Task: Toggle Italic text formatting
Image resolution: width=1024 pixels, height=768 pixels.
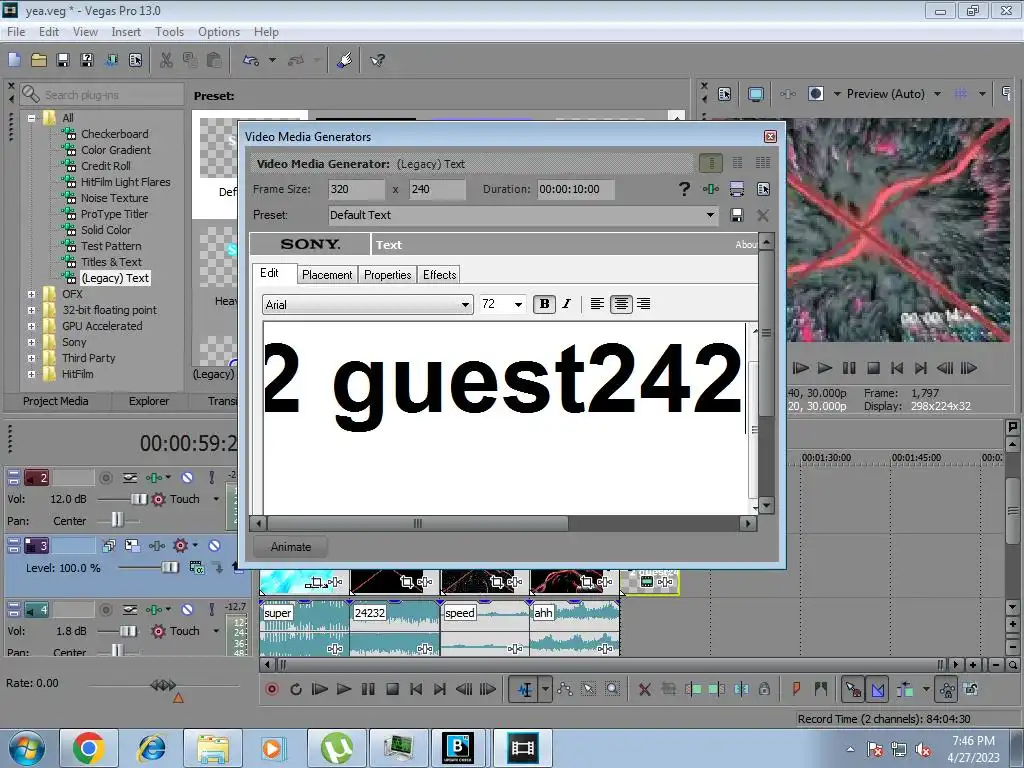Action: click(x=566, y=304)
